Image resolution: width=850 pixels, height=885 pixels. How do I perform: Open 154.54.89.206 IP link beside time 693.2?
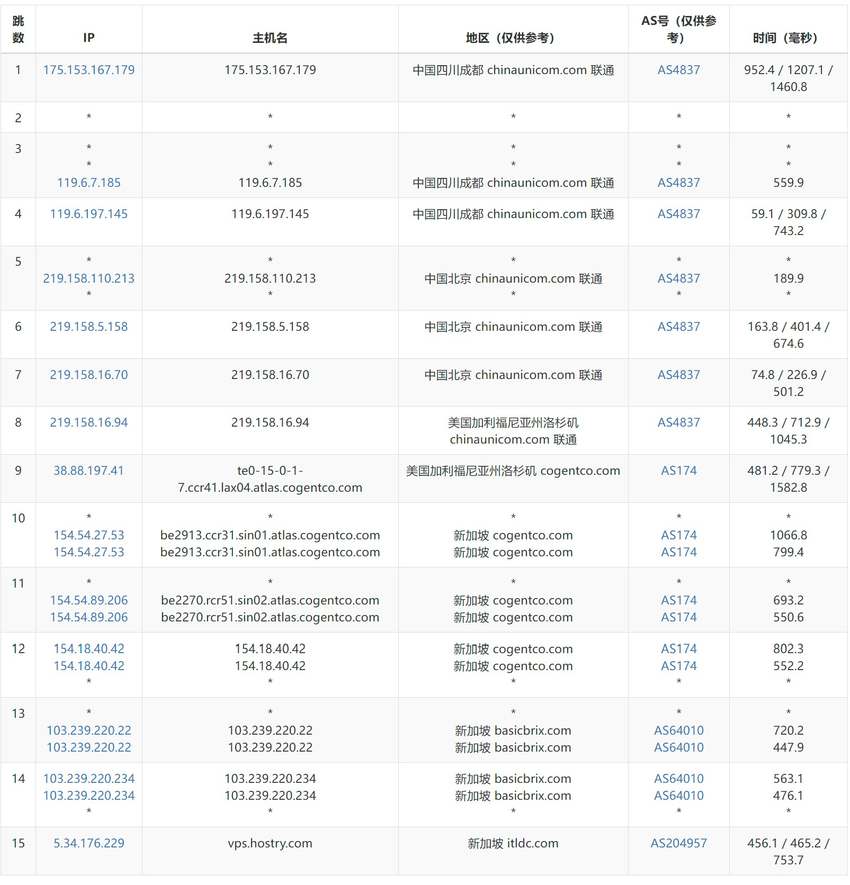[x=89, y=600]
